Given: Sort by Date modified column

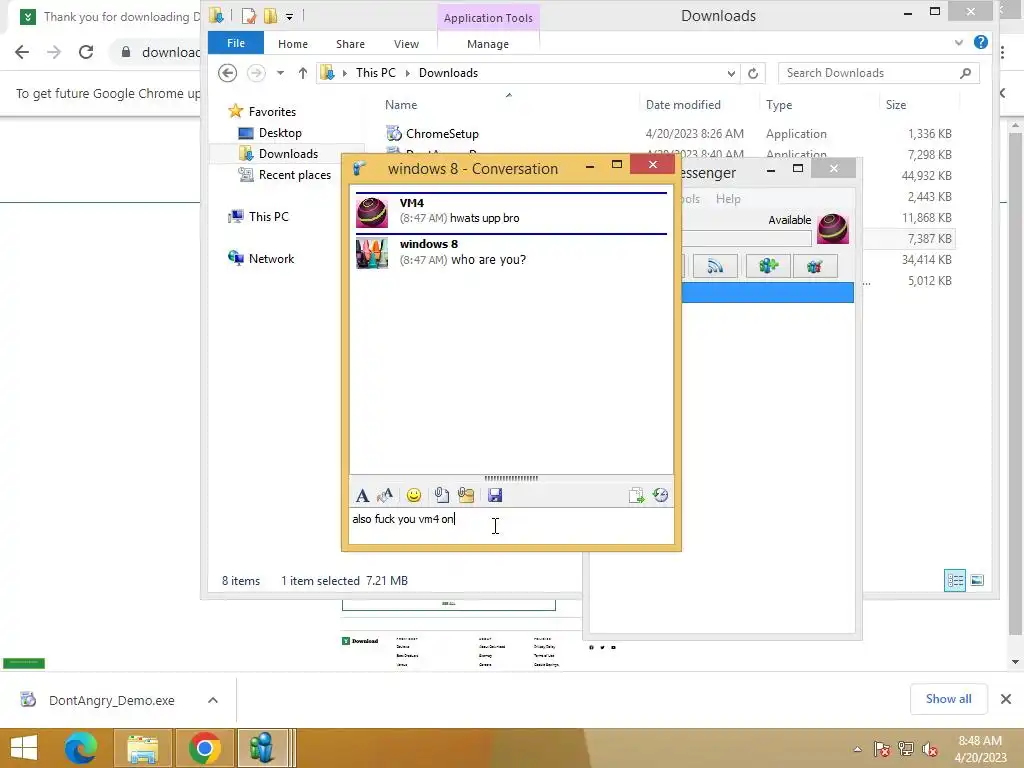Looking at the screenshot, I should [x=683, y=104].
